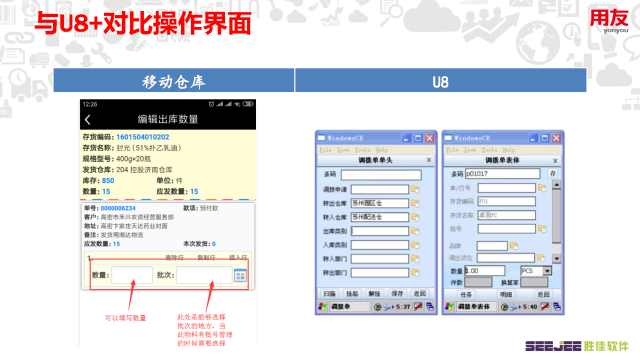Open lookup folder icon next to 调拨申请 field
This screenshot has height=360, width=640.
coord(415,189)
